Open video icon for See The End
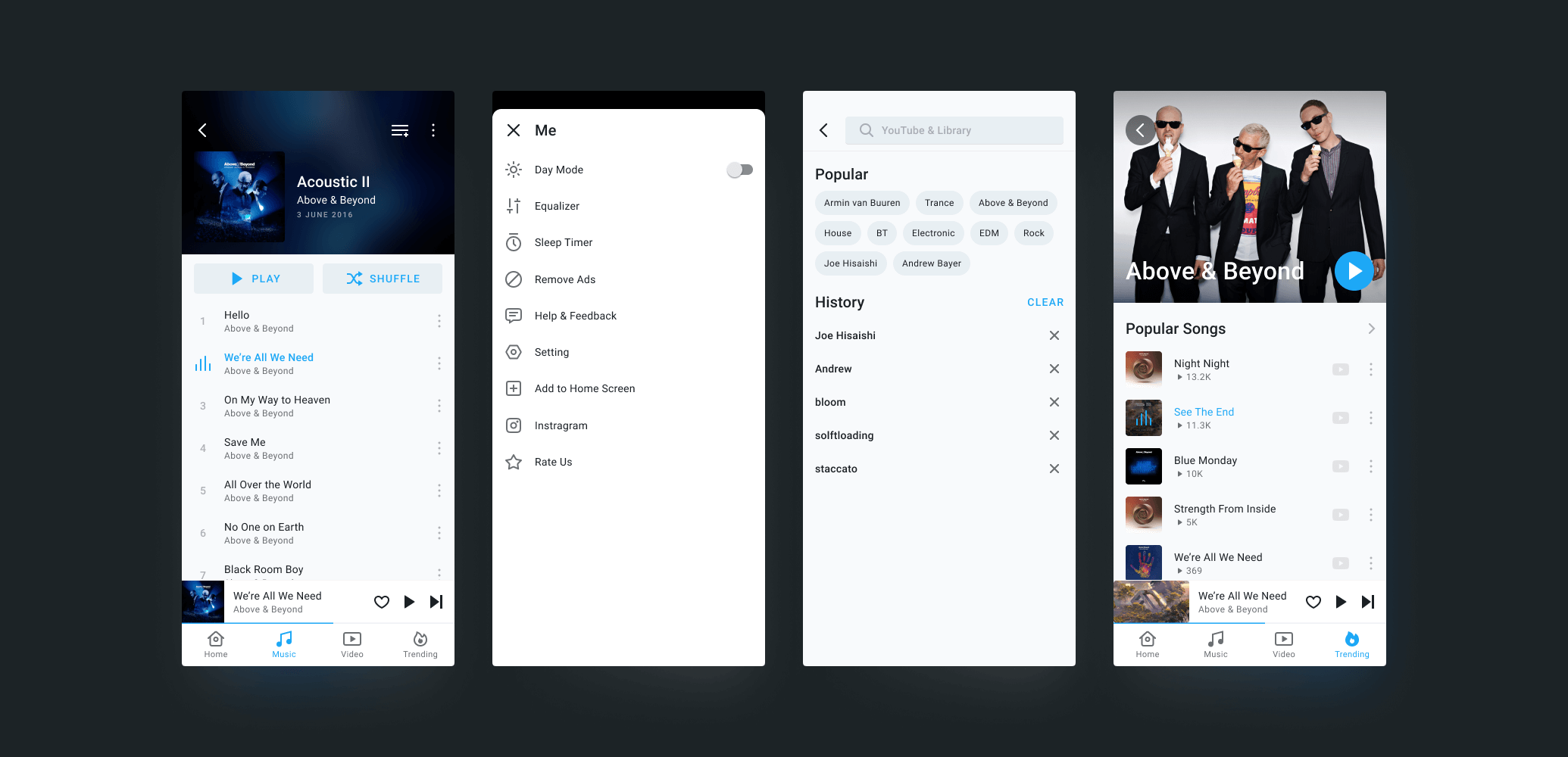This screenshot has height=757, width=1568. [1341, 418]
